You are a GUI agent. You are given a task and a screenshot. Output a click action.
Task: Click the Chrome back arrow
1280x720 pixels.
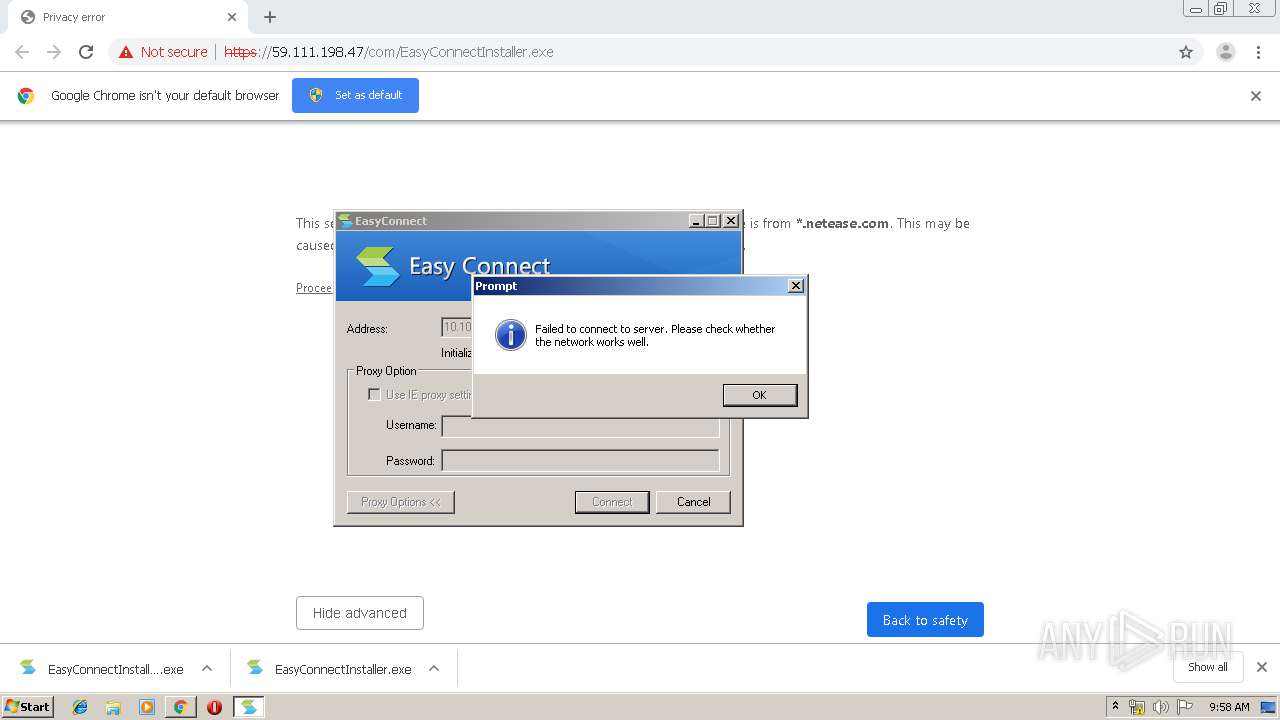click(22, 52)
